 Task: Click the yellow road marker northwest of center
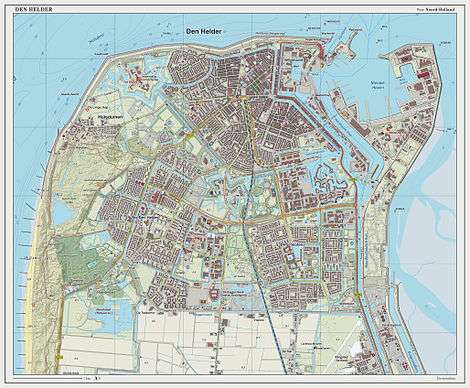click(190, 135)
